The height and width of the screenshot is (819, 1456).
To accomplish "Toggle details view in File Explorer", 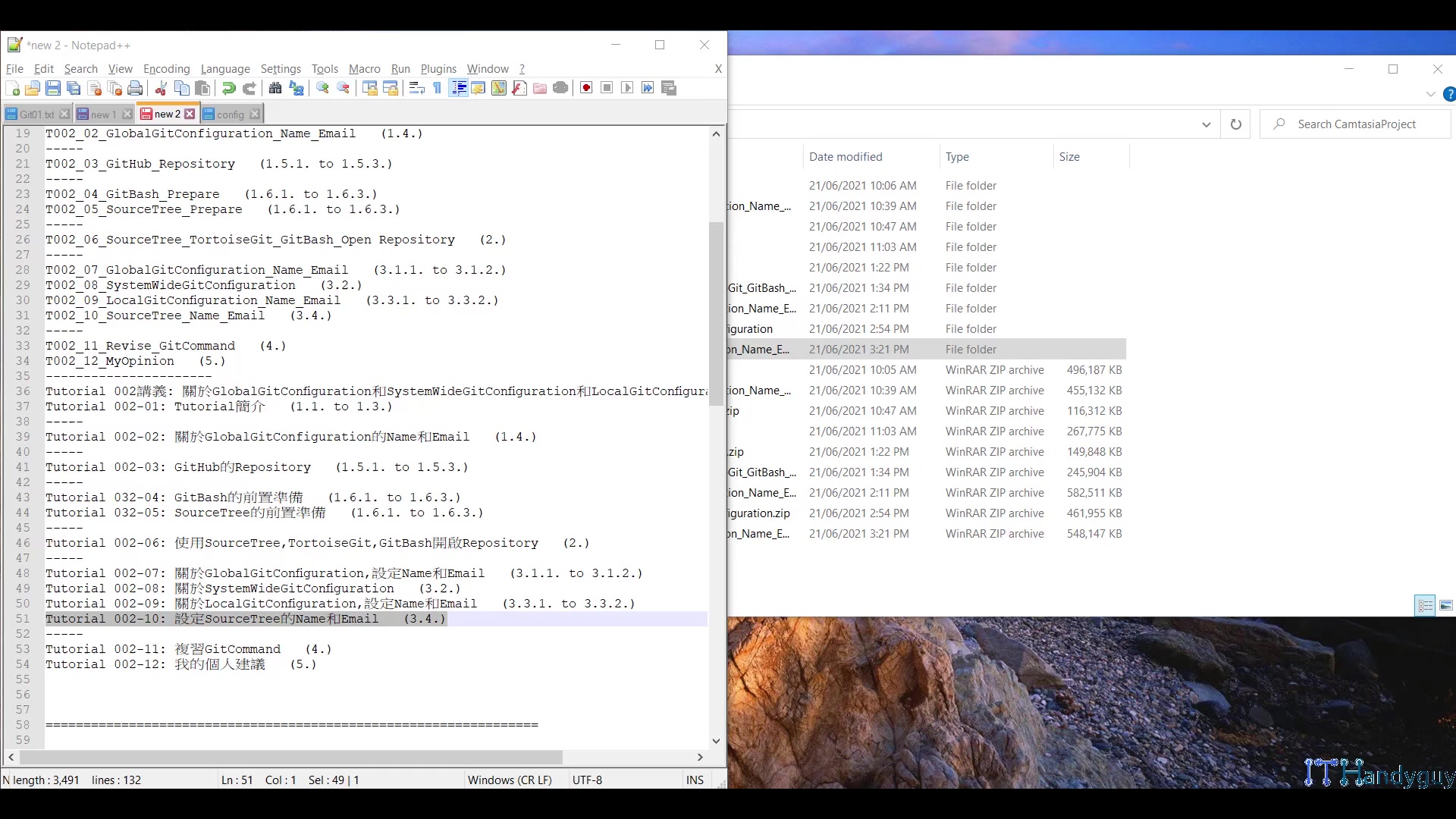I will click(1425, 605).
